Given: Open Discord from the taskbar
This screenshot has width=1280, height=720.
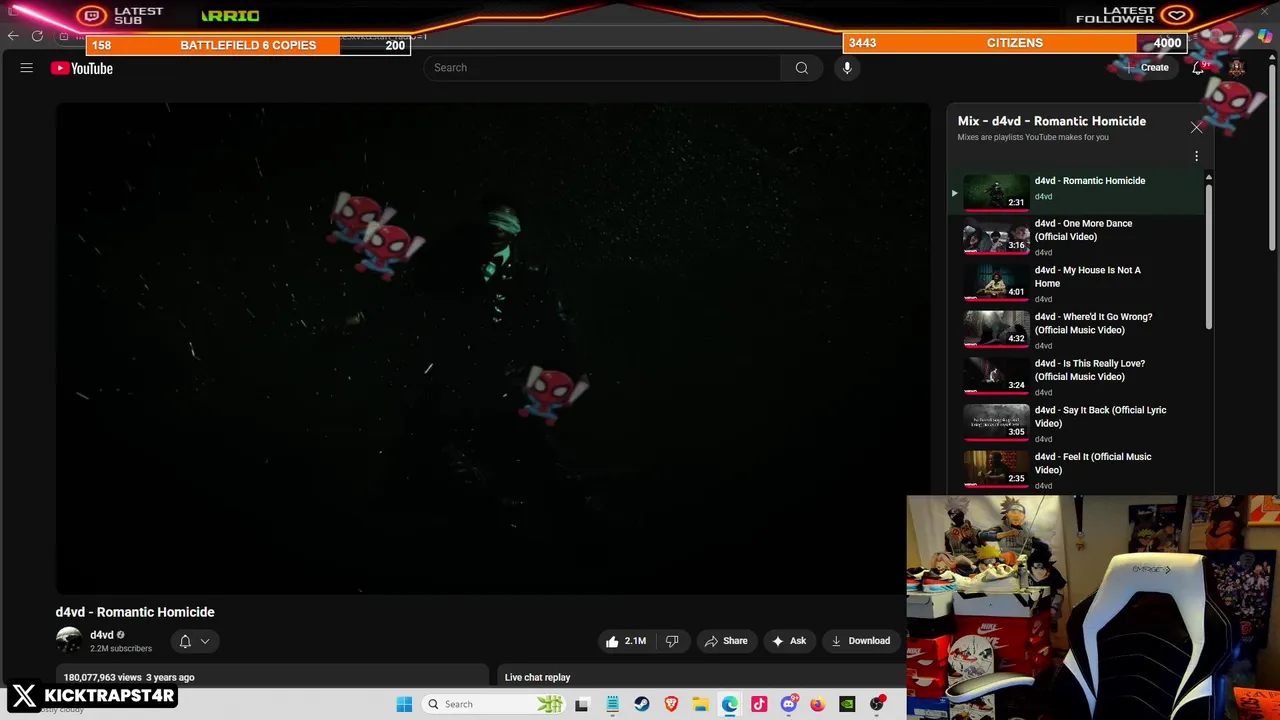Looking at the screenshot, I should pos(789,704).
